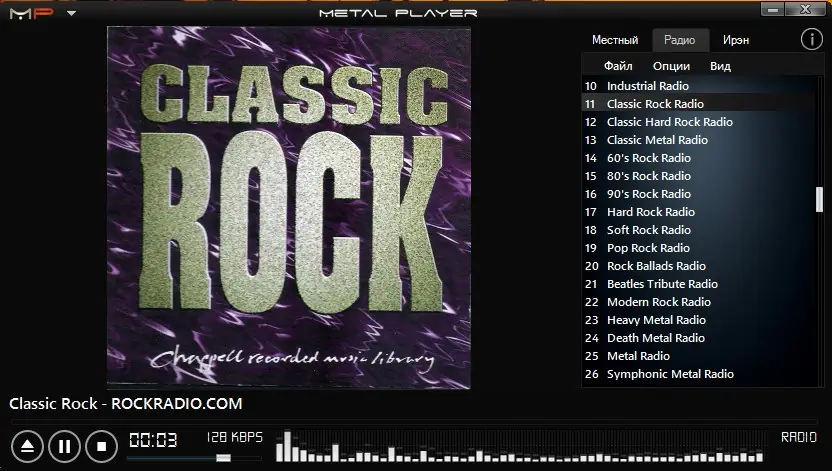Screen dimensions: 832x471
Task: Select Beatles Tribute Radio station
Action: (698, 284)
